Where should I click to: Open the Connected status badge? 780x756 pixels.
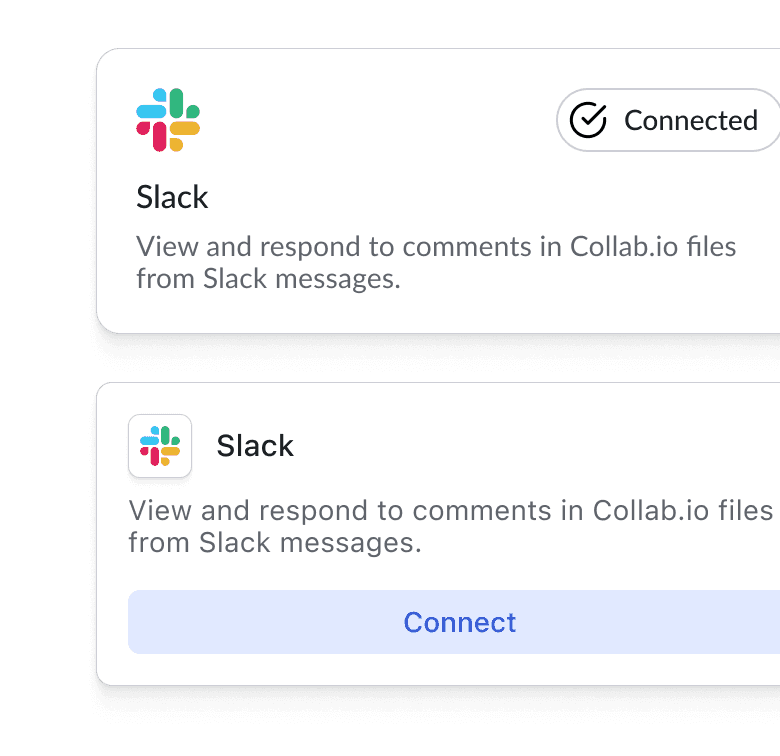668,120
